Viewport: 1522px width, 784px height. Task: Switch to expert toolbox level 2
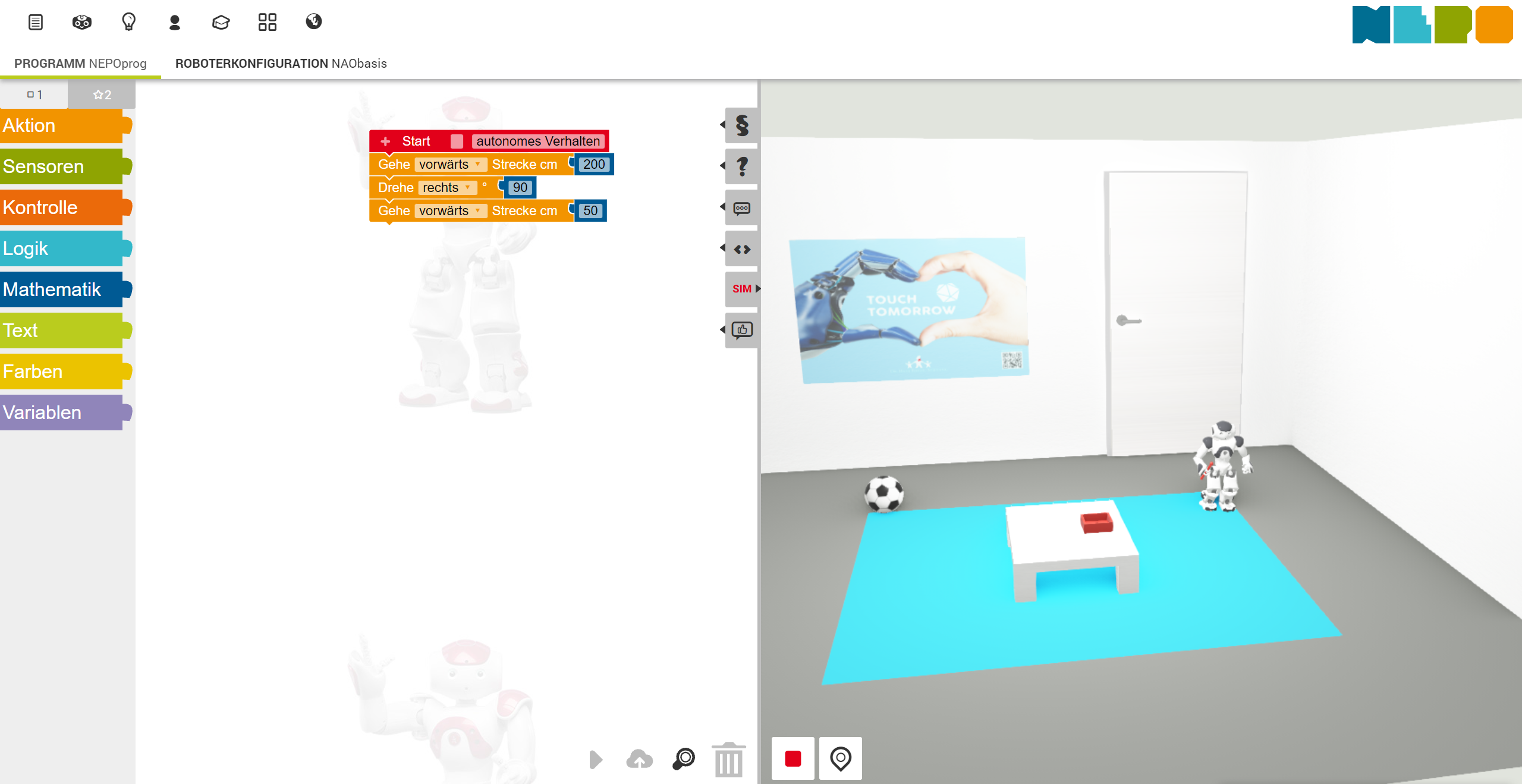102,95
